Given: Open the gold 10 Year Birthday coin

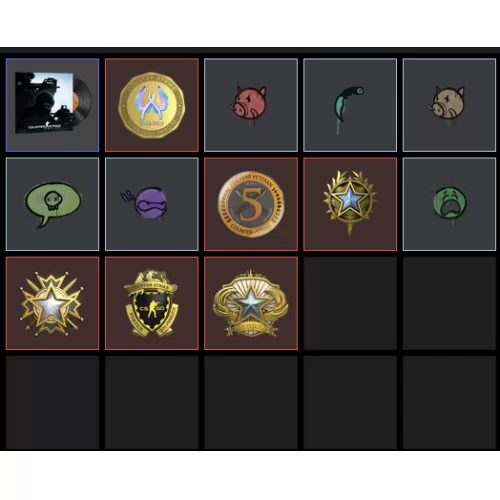Looking at the screenshot, I should pos(152,105).
